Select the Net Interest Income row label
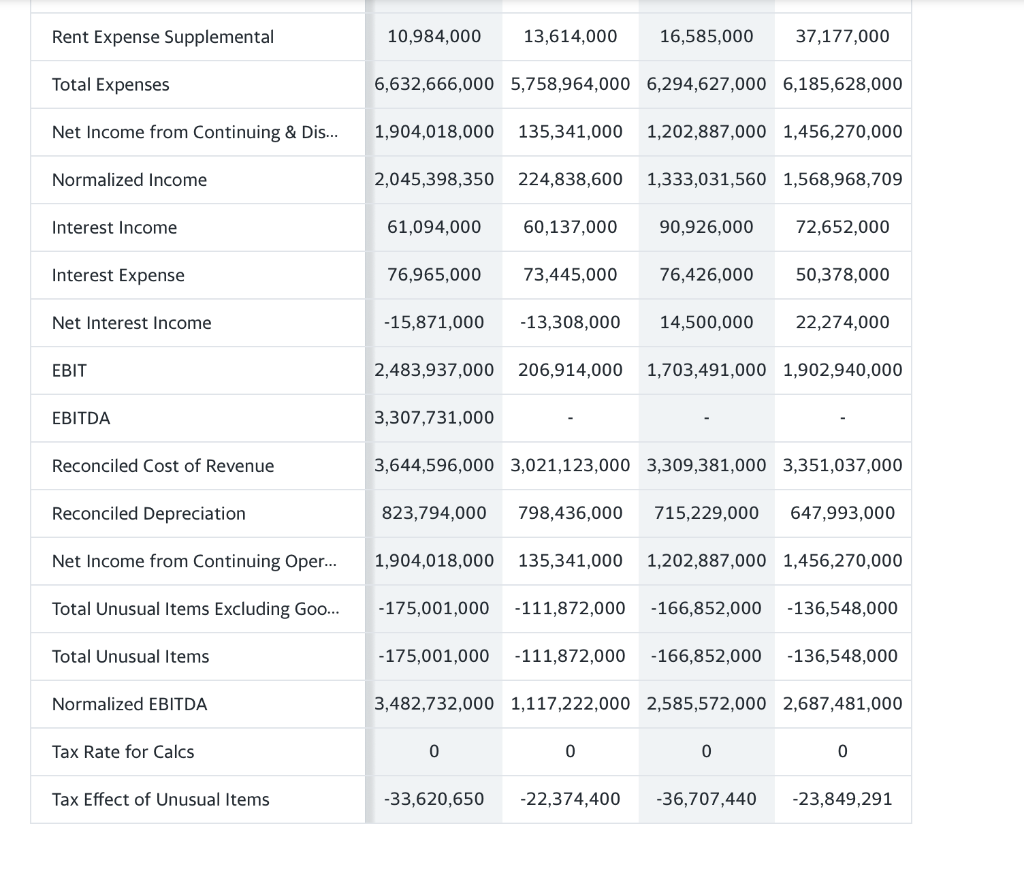 point(131,323)
